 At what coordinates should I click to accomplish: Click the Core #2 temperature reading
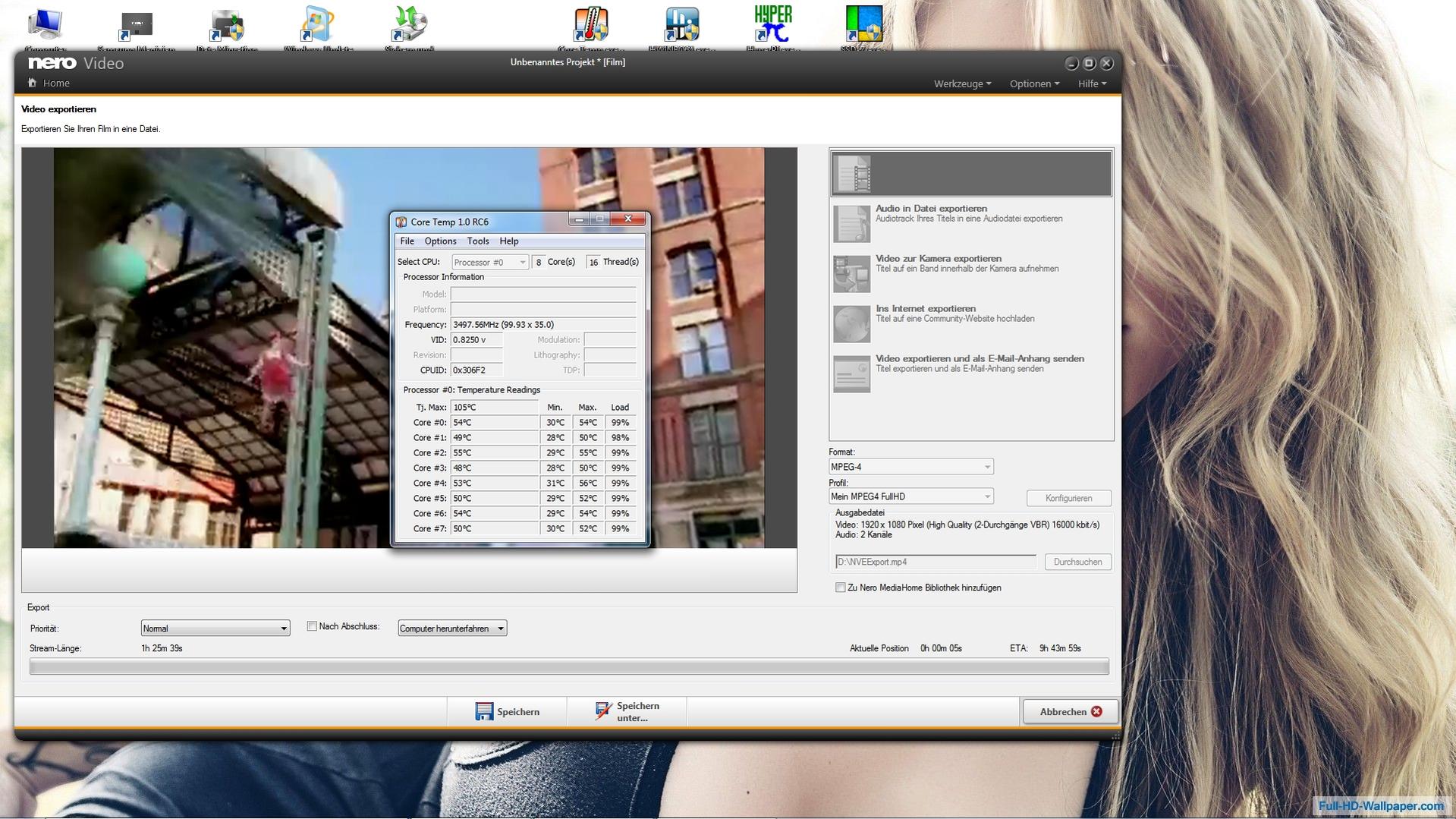[x=494, y=452]
